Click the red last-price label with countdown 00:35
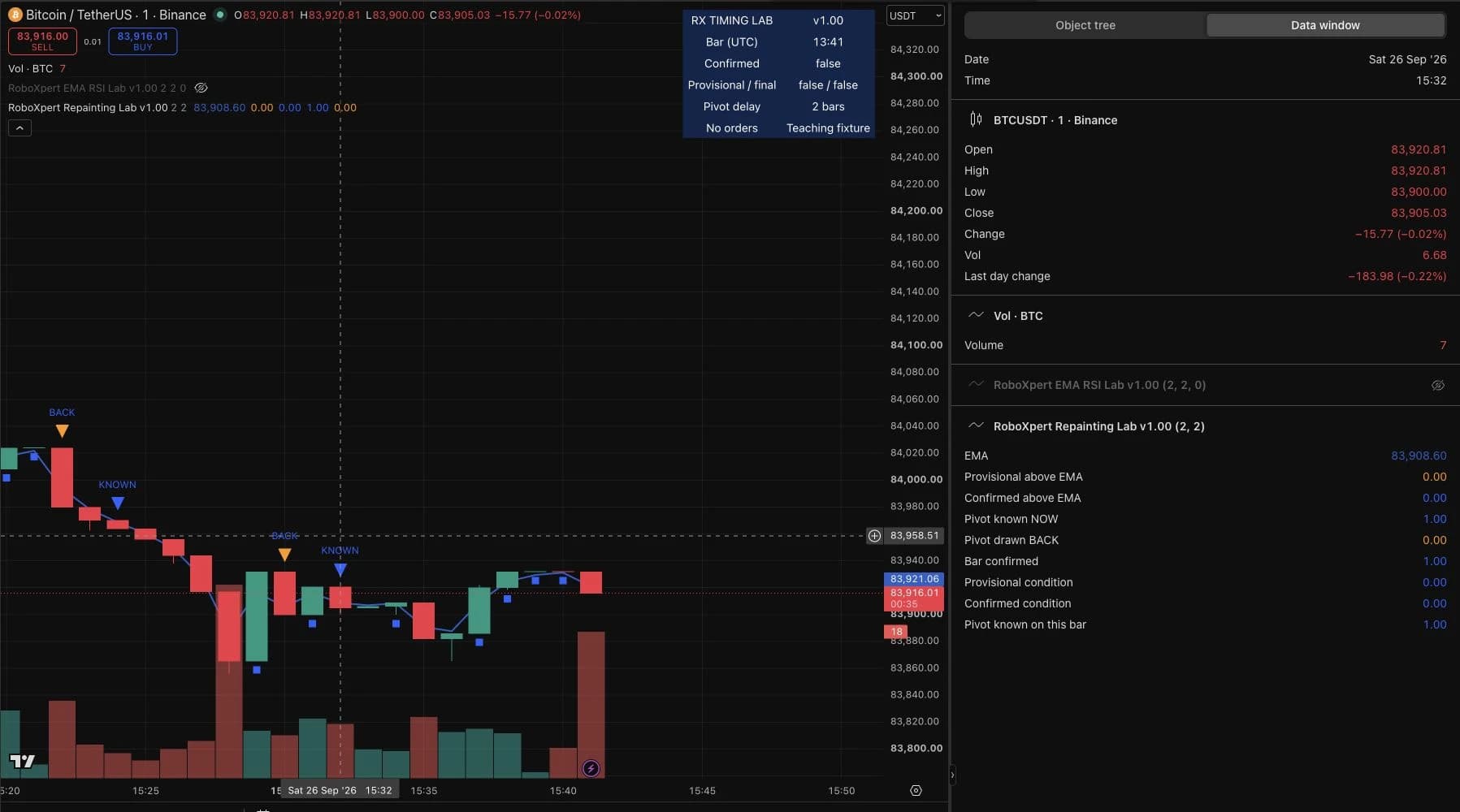This screenshot has height=812, width=1460. (914, 598)
